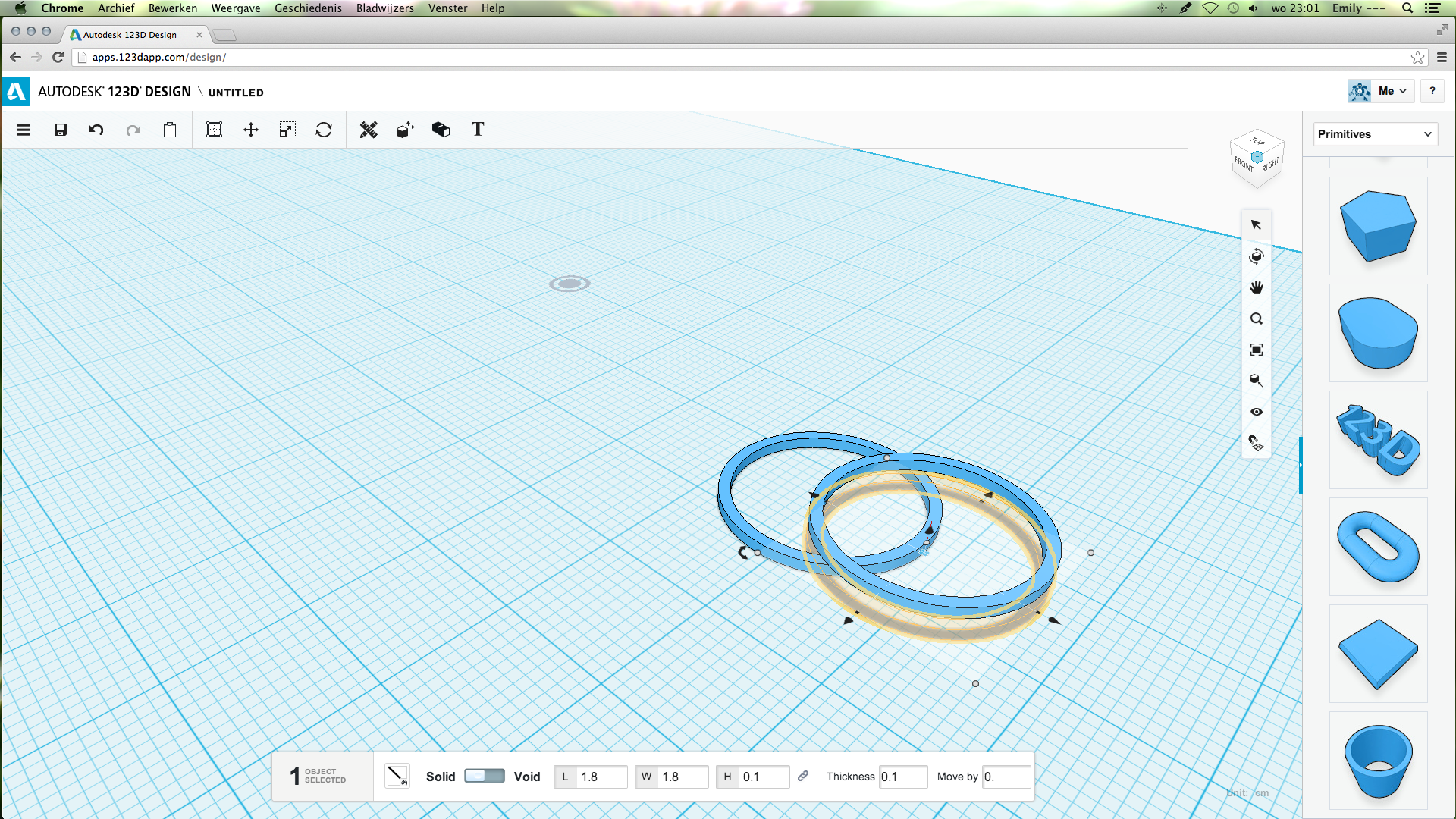Viewport: 1456px width, 819px height.
Task: Toggle the grid visibility icon
Action: click(x=1257, y=411)
